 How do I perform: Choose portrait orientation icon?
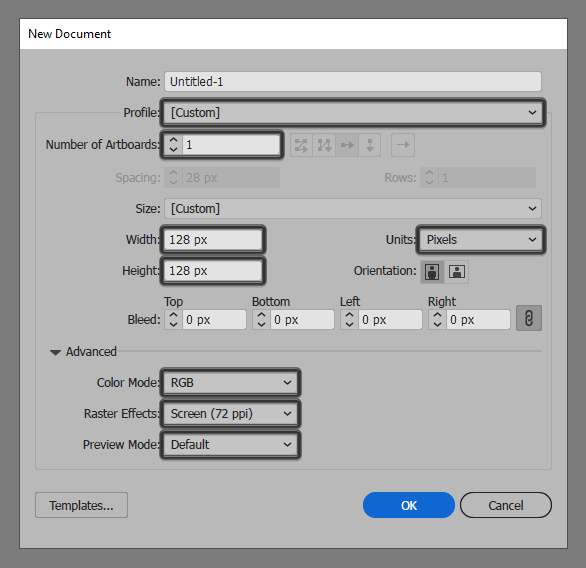432,271
